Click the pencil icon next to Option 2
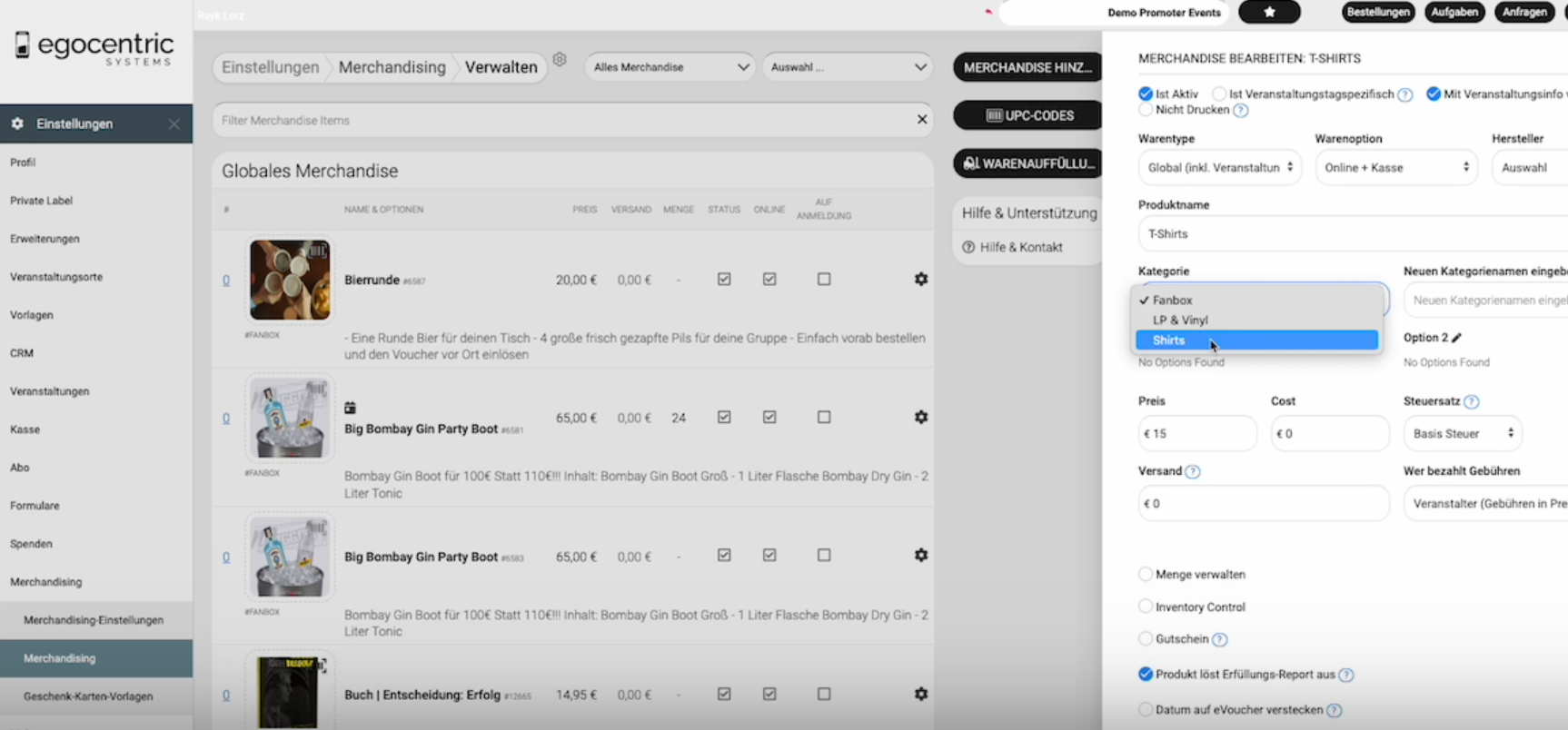 (1456, 338)
